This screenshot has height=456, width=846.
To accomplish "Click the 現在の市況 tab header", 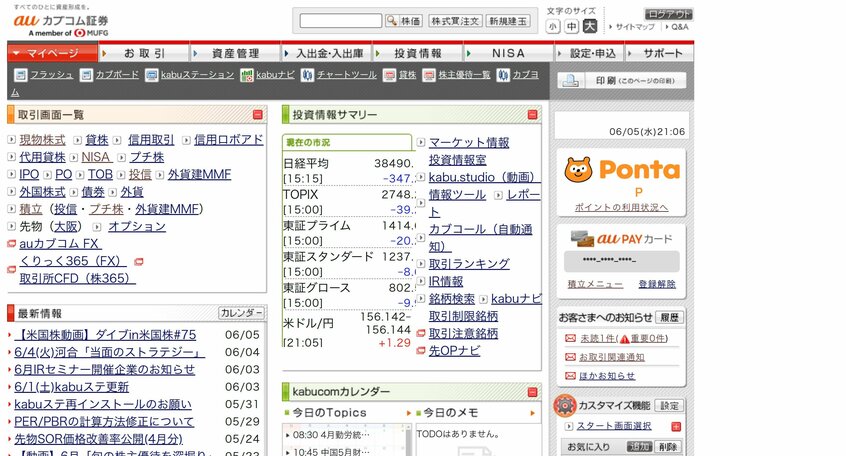I will coord(347,142).
